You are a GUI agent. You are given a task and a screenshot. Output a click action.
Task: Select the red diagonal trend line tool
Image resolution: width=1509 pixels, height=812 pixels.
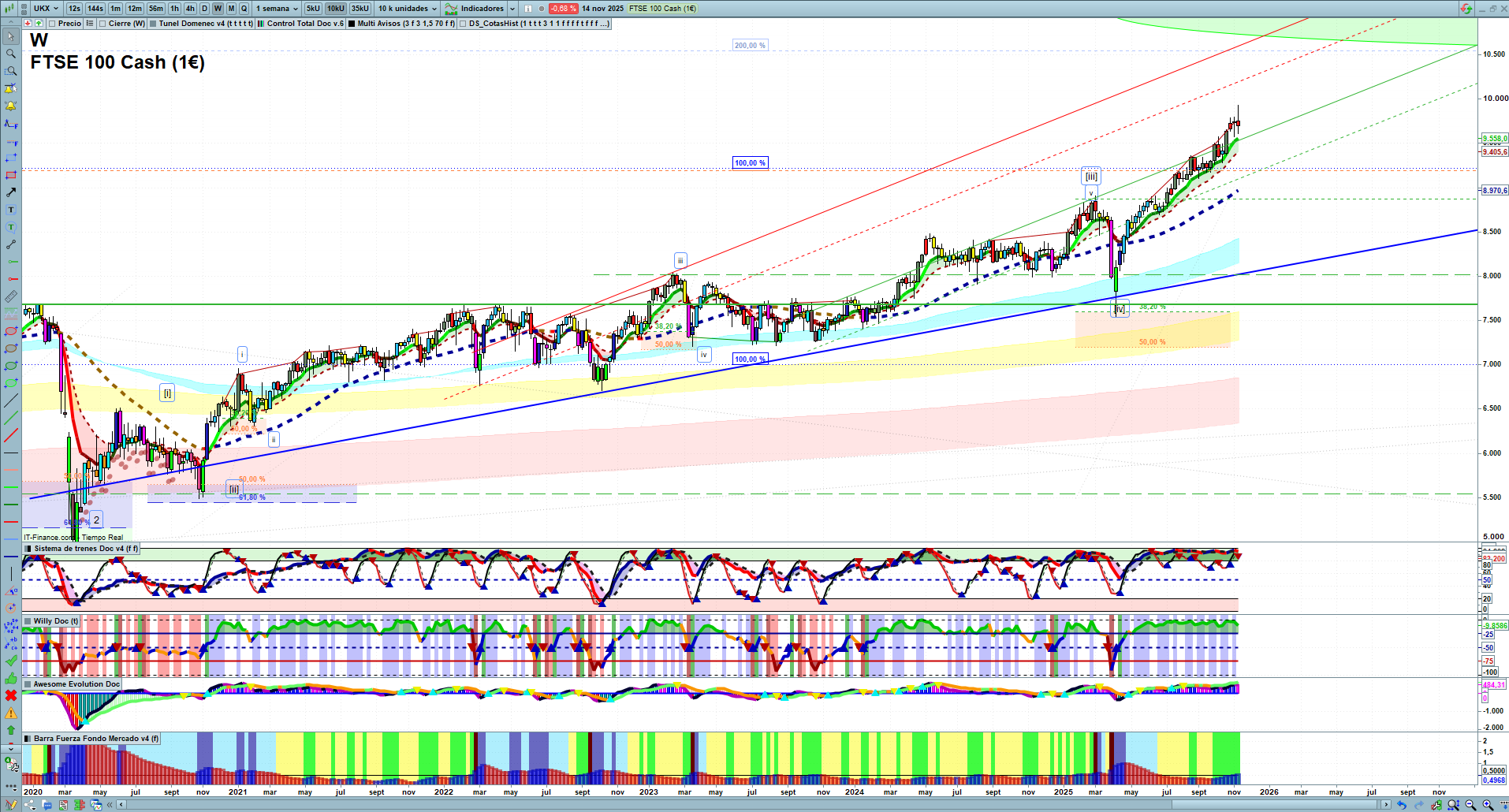(x=11, y=435)
